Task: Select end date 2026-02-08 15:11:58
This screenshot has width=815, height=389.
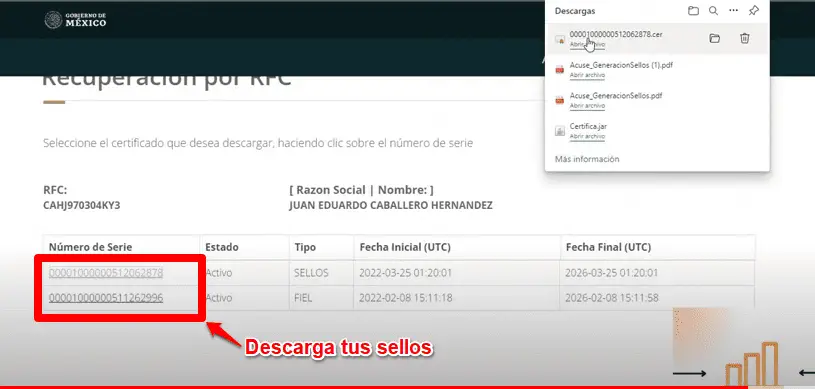Action: [612, 298]
